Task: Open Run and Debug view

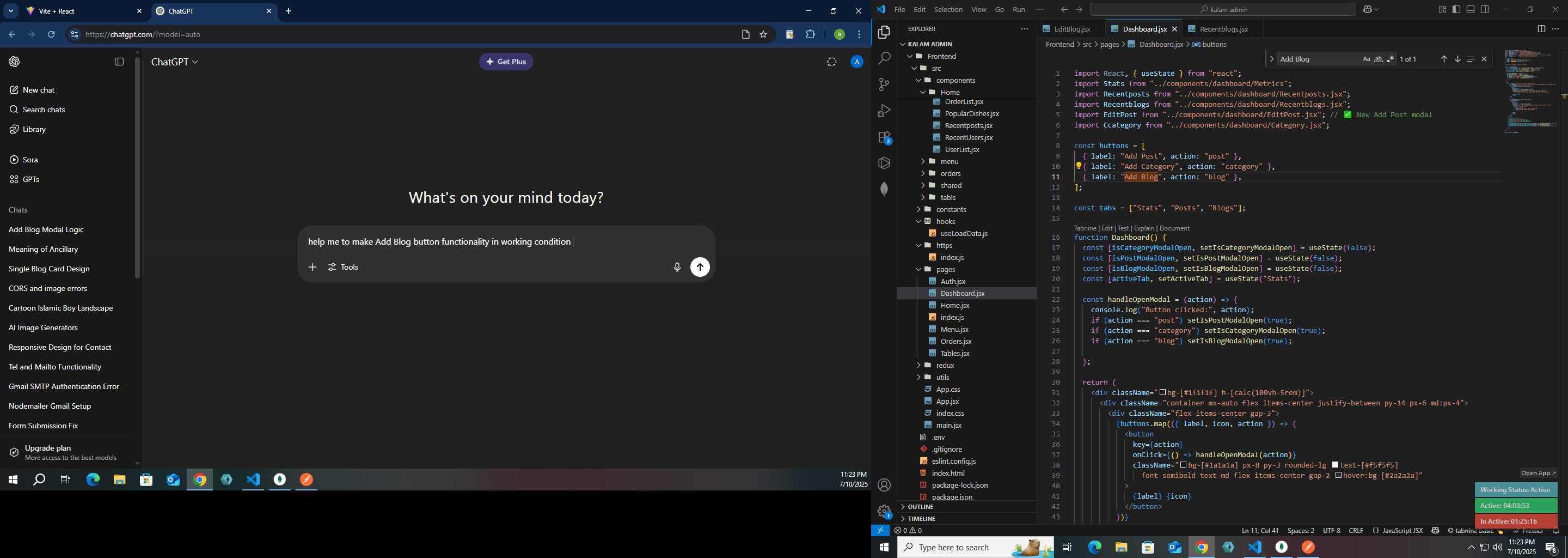Action: pos(884,111)
